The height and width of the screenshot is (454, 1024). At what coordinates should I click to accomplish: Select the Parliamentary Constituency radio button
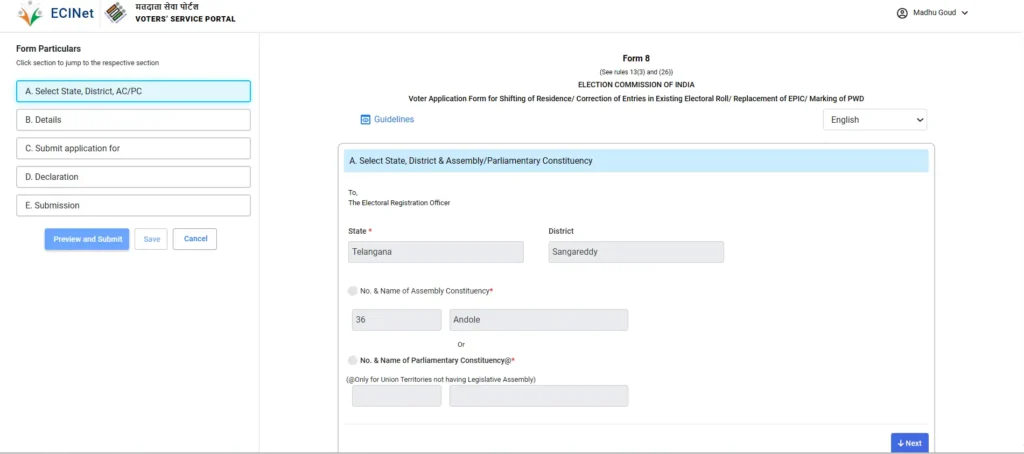click(x=353, y=360)
